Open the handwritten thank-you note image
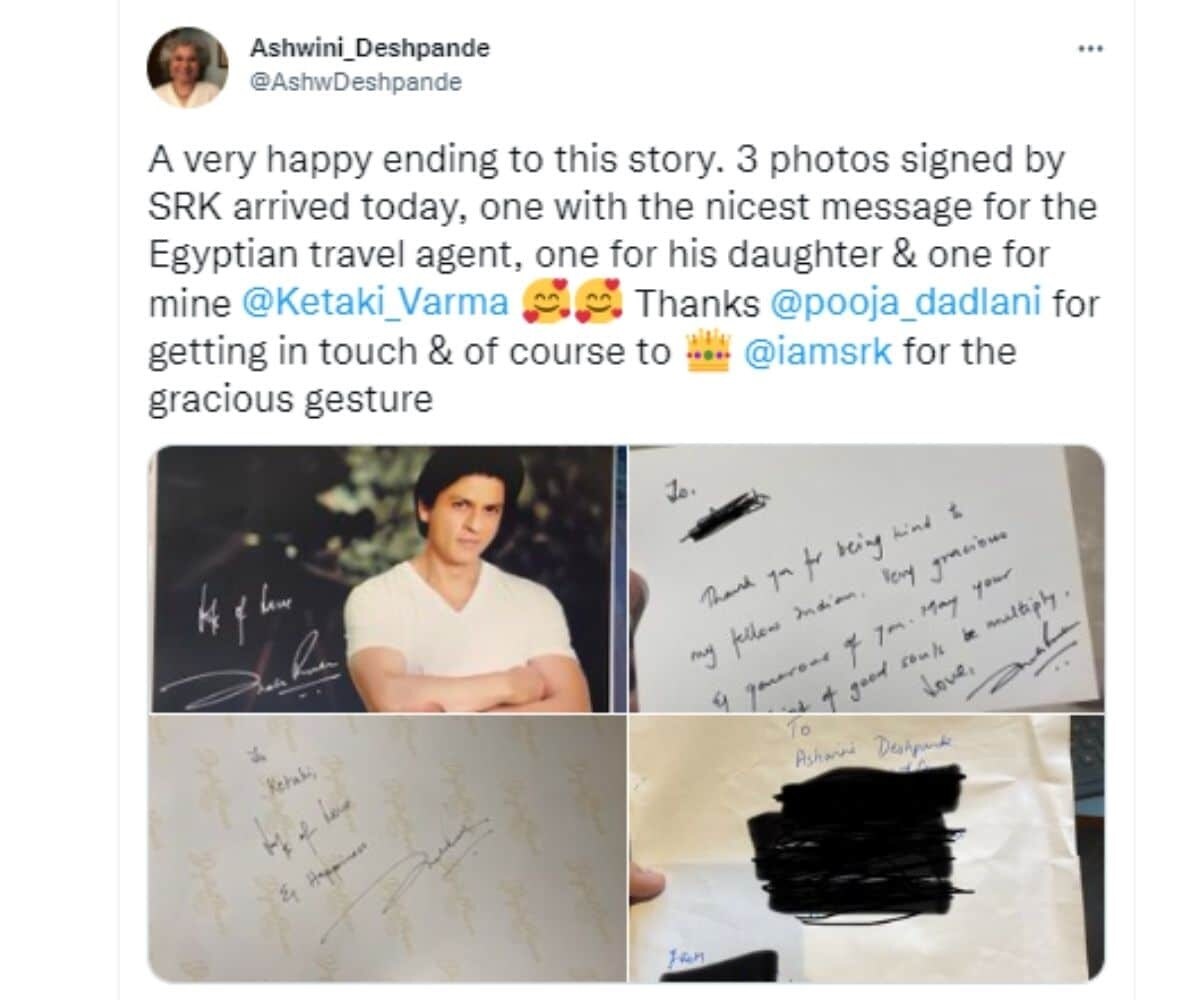Screen dimensions: 1200x1000 click(866, 579)
